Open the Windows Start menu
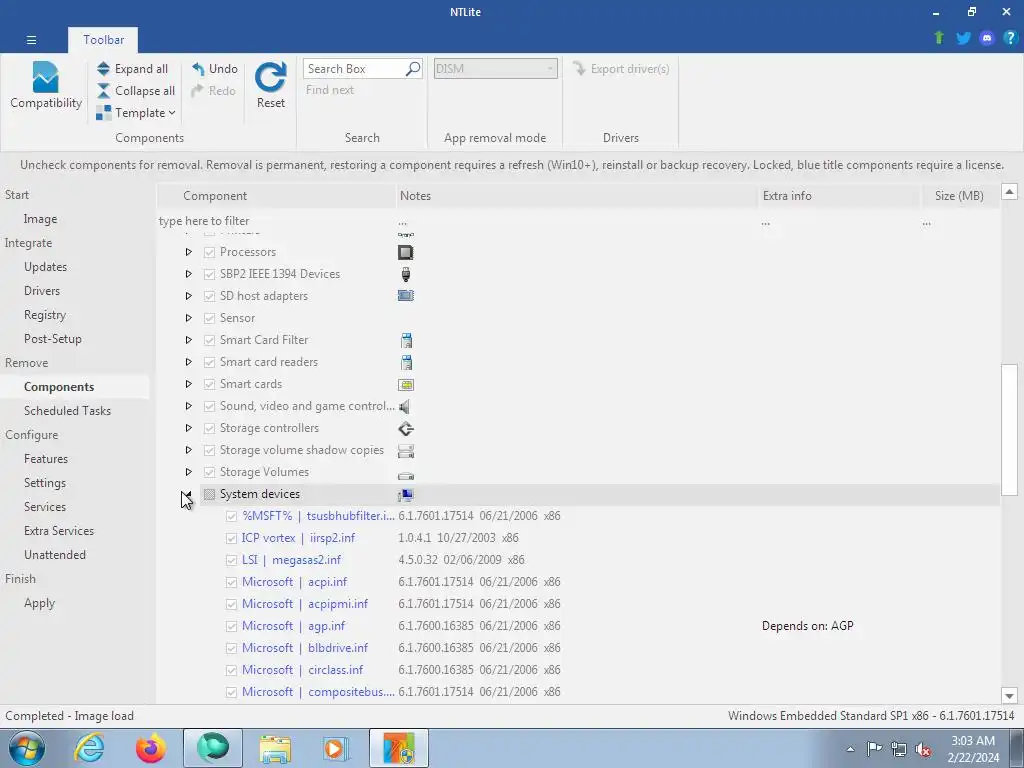The image size is (1024, 768). pos(27,748)
